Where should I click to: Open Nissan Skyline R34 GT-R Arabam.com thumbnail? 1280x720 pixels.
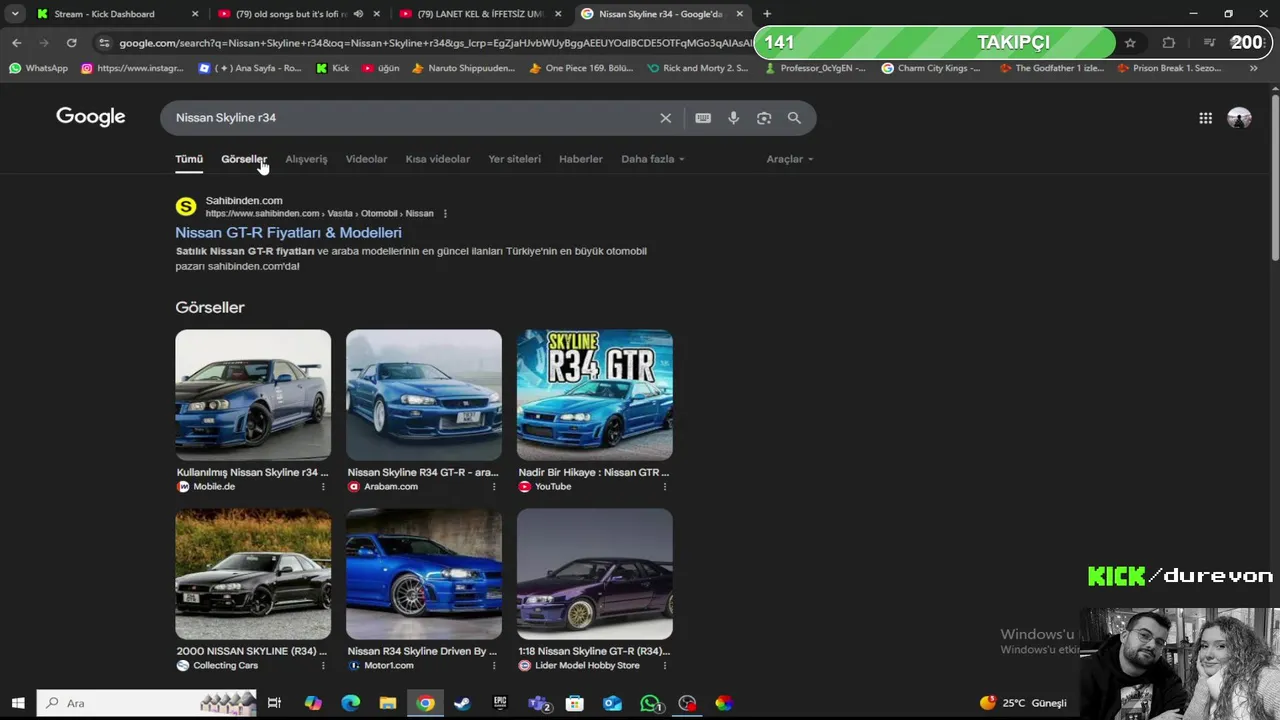click(x=424, y=395)
